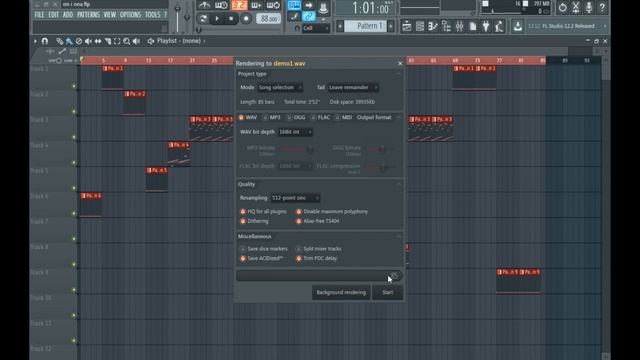Close the Rendering dialog
The height and width of the screenshot is (360, 640).
point(400,64)
